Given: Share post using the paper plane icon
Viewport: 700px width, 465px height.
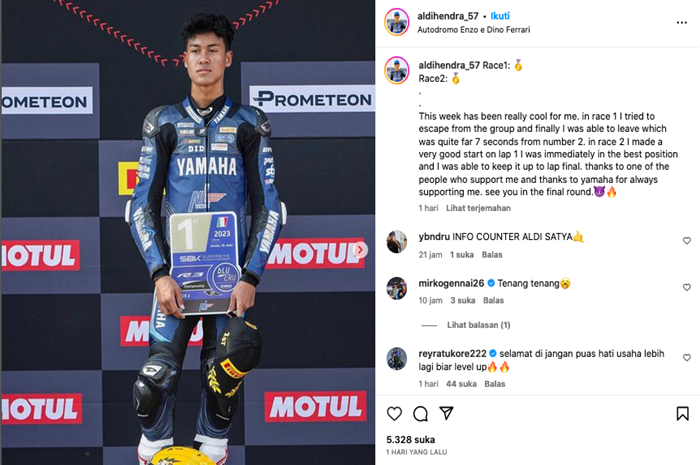Looking at the screenshot, I should (x=446, y=413).
